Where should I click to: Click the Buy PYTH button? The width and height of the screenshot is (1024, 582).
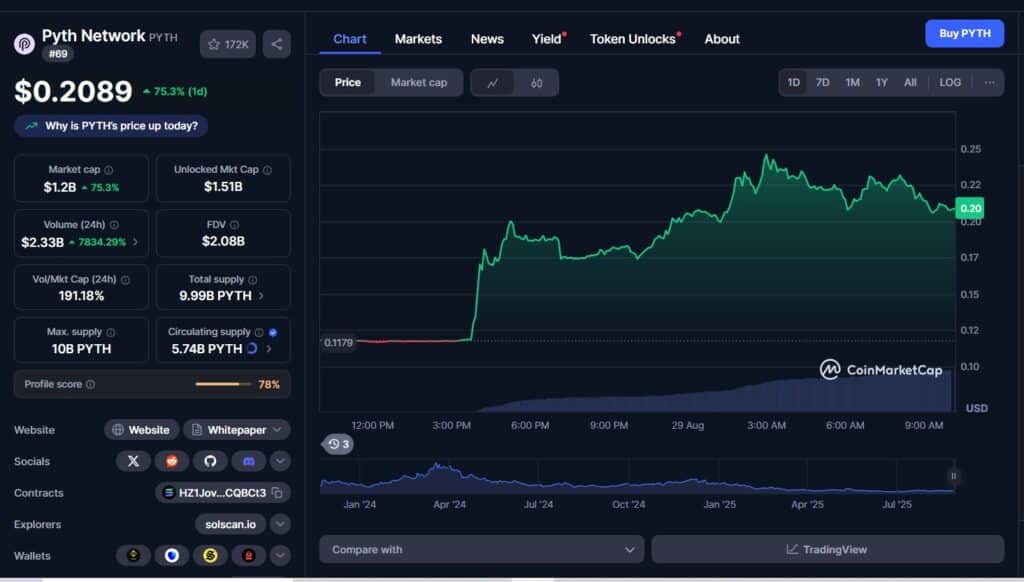click(965, 33)
